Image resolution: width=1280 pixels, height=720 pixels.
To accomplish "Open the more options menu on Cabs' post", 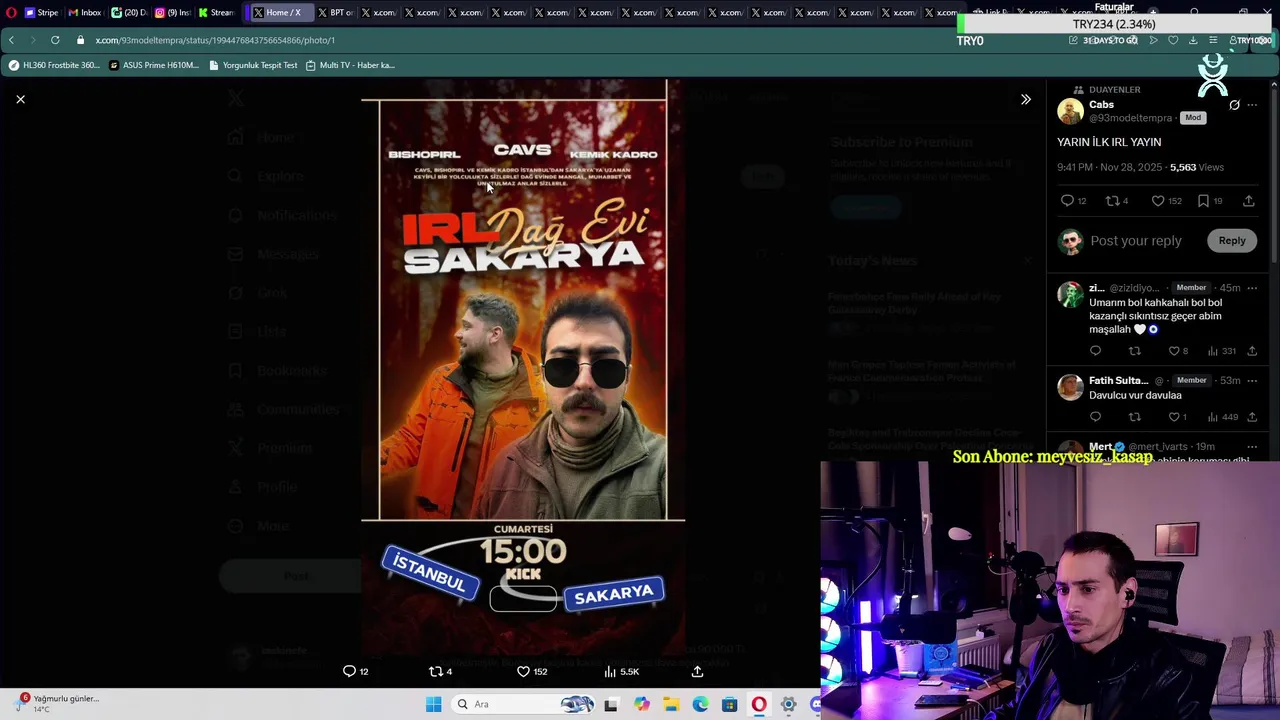I will (1252, 105).
